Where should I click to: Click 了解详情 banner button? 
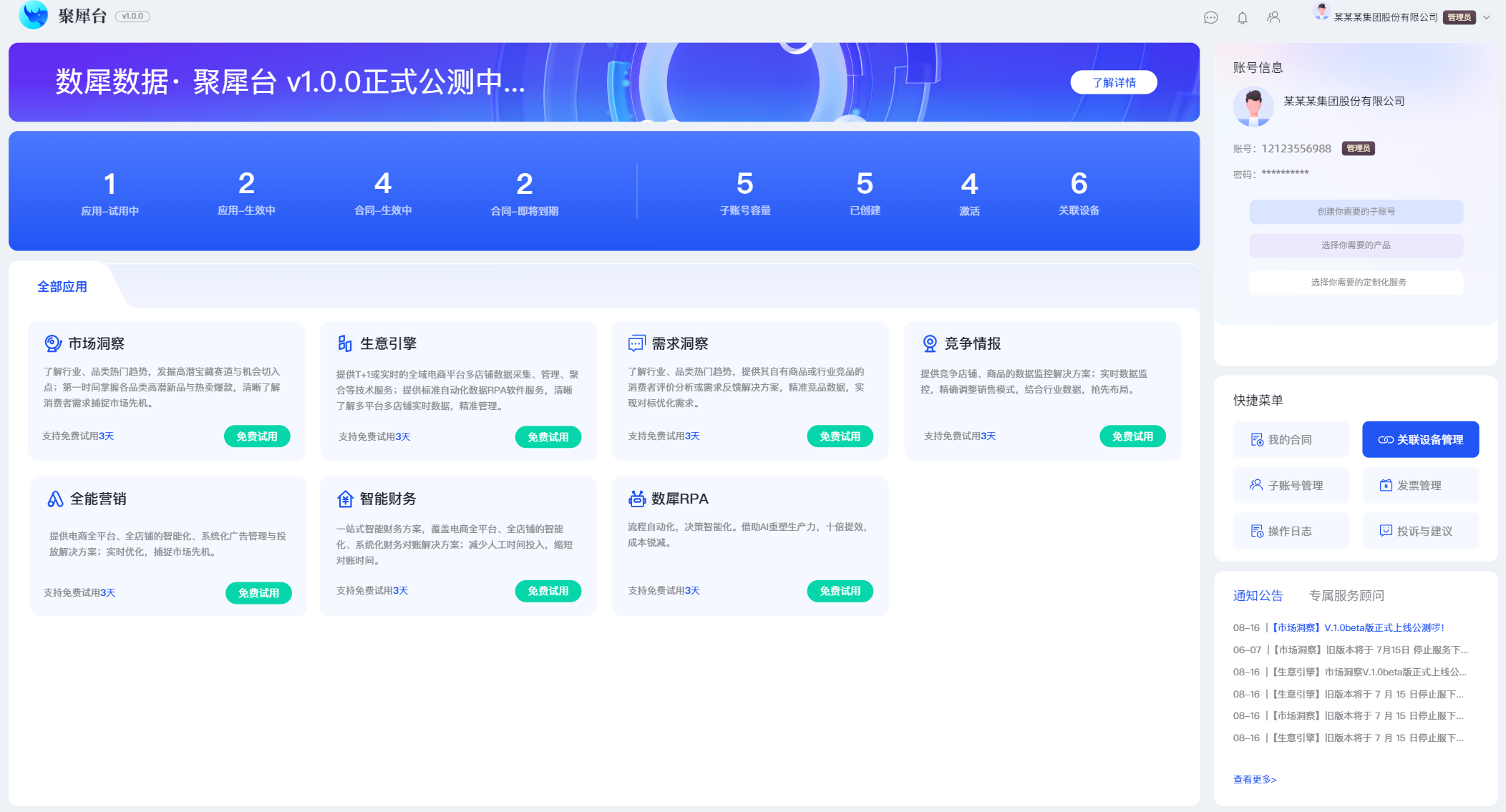pyautogui.click(x=1113, y=82)
